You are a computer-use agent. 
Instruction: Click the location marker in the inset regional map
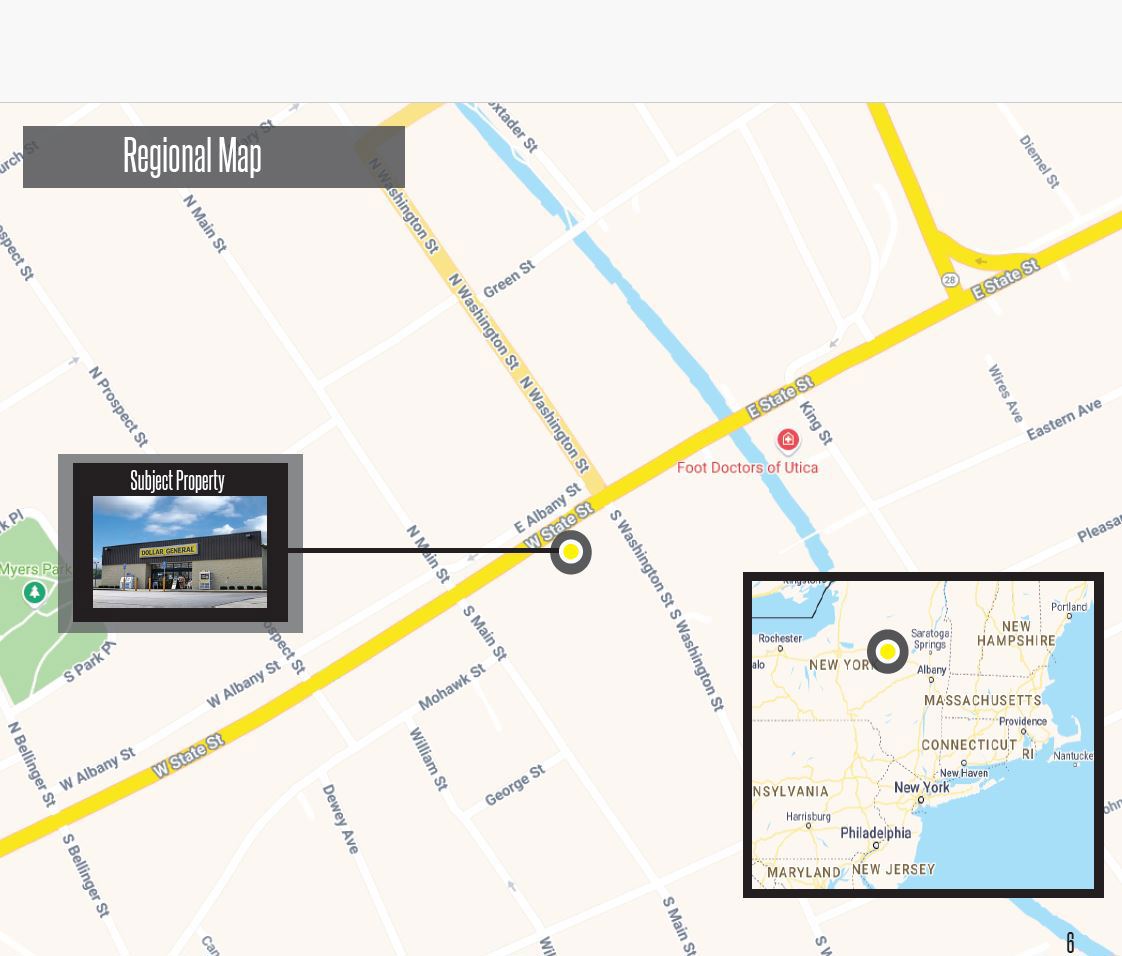coord(887,651)
